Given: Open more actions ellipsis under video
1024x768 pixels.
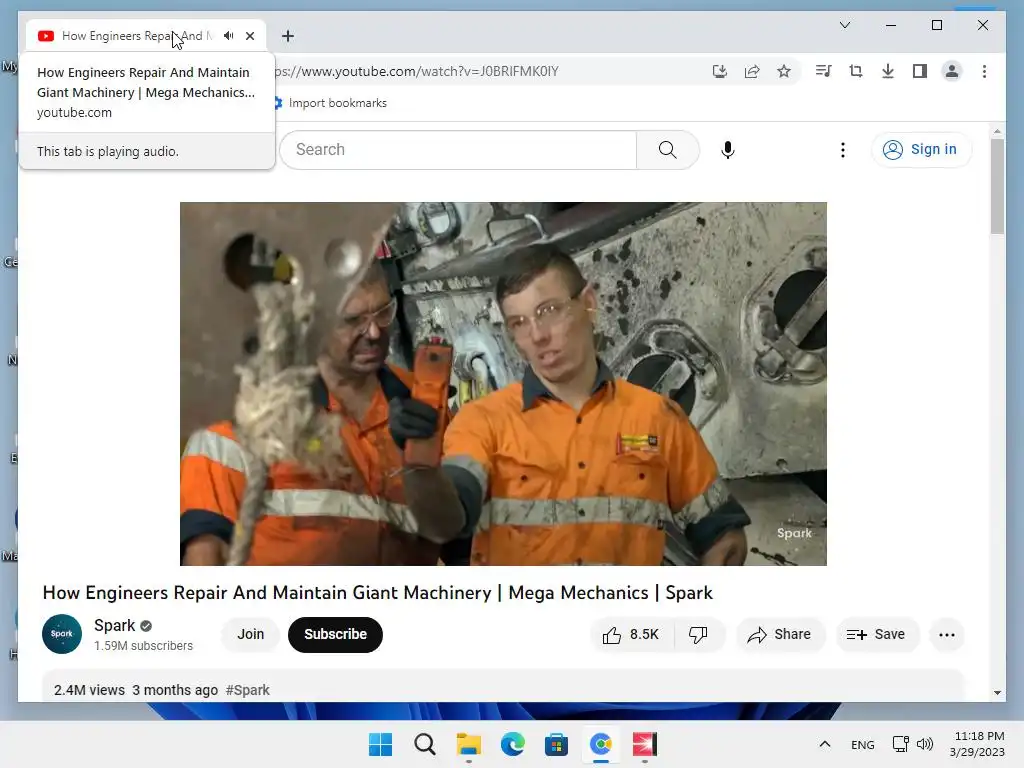Looking at the screenshot, I should pyautogui.click(x=946, y=634).
